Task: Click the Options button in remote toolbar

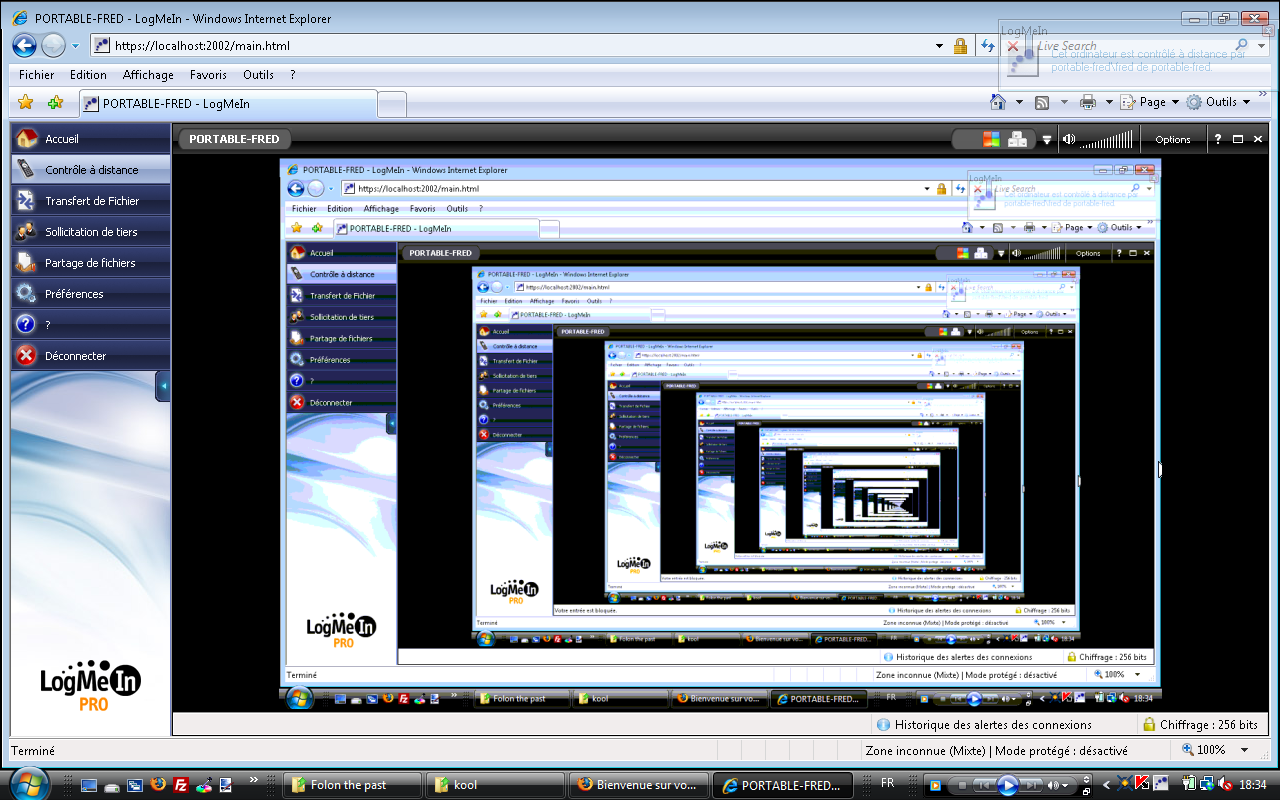Action: click(1173, 139)
